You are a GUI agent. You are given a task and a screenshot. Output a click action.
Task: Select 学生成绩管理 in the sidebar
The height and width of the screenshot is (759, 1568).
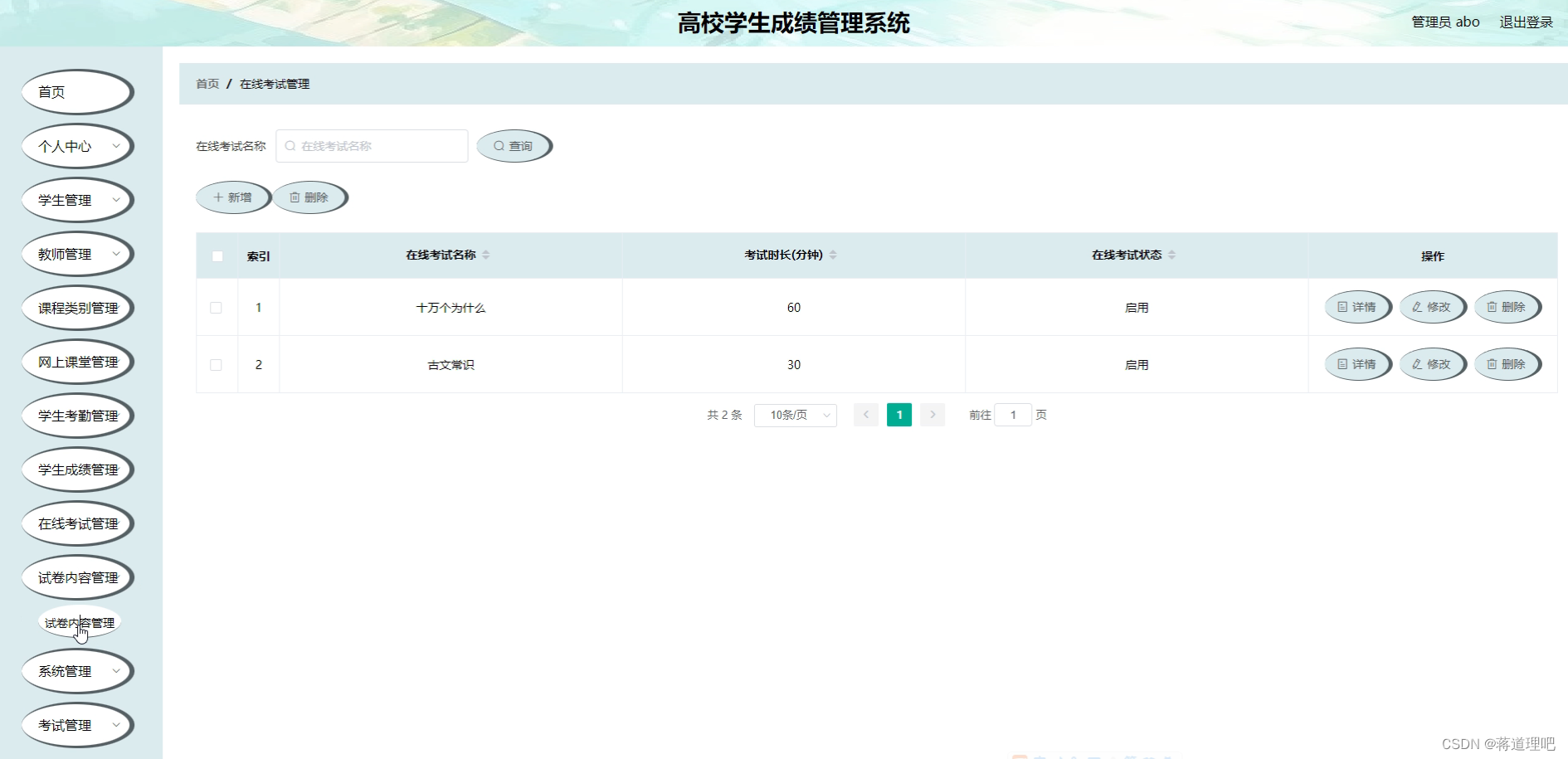[x=77, y=470]
